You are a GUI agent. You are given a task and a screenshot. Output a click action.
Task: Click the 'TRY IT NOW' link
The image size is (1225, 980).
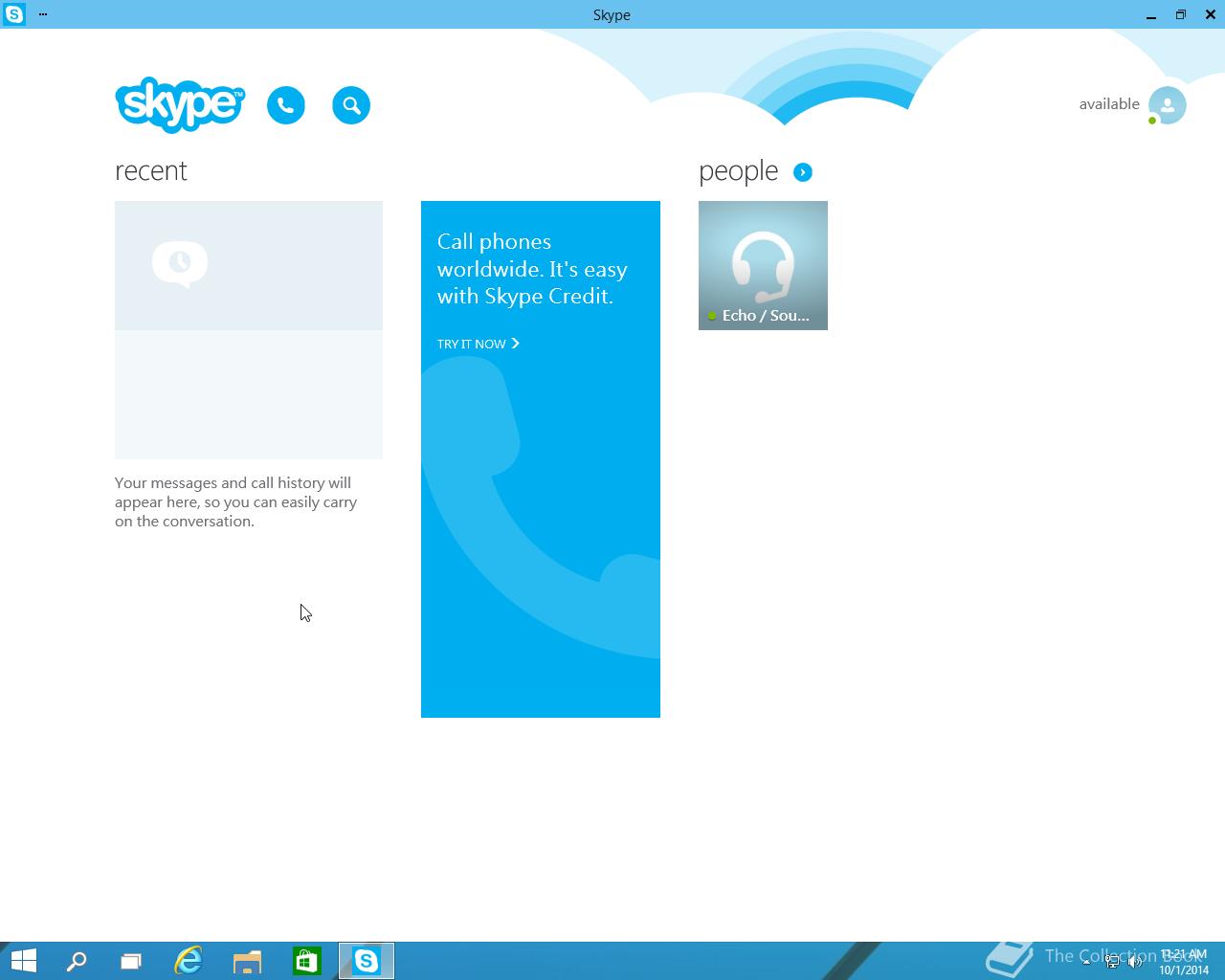point(478,344)
